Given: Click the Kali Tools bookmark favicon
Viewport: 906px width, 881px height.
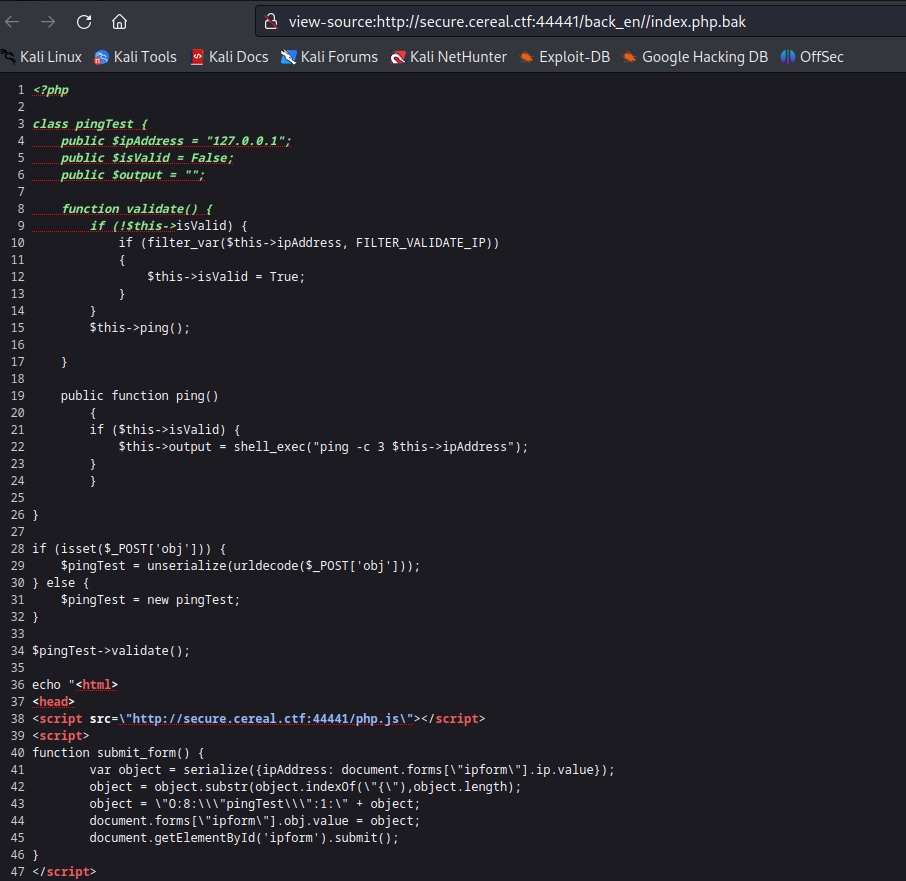Looking at the screenshot, I should (101, 57).
